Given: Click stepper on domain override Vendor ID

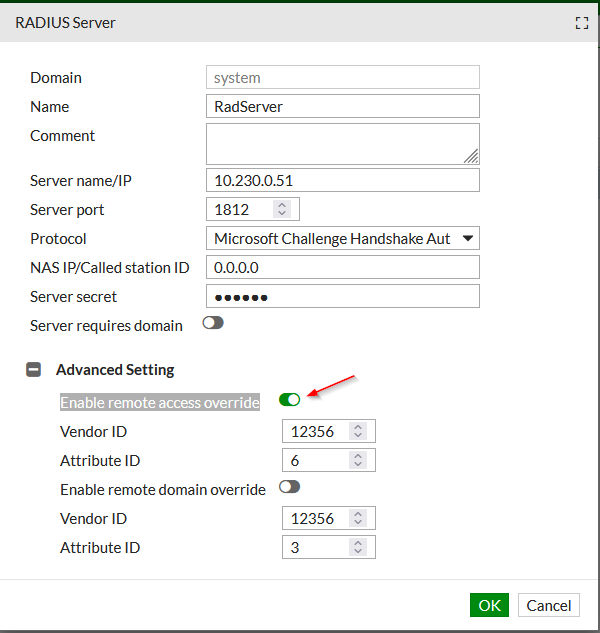Looking at the screenshot, I should (x=358, y=519).
